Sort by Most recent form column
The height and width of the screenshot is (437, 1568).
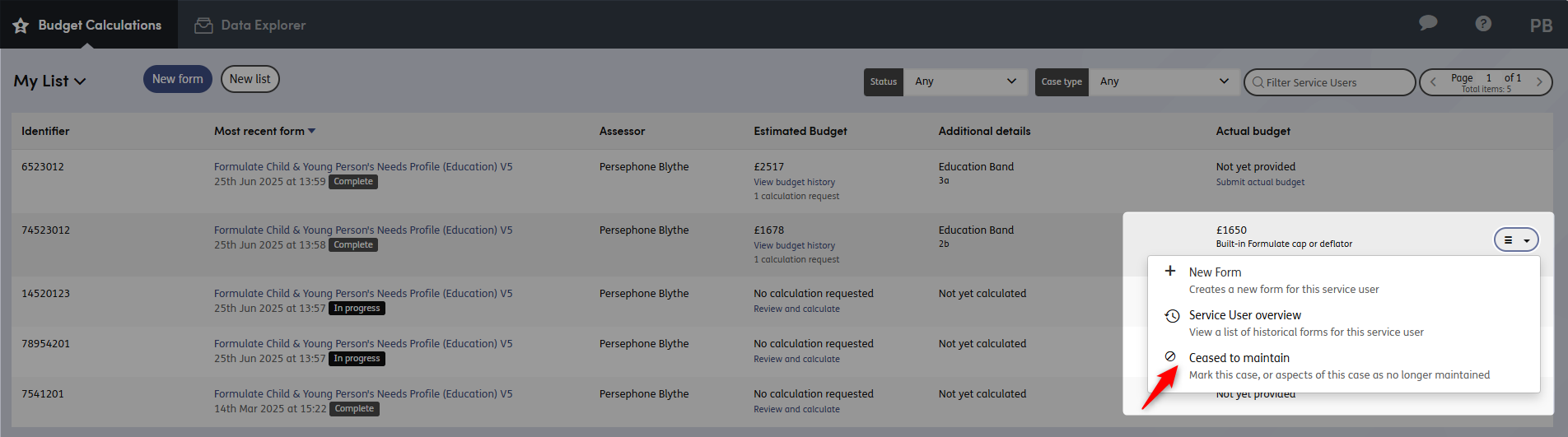[264, 131]
